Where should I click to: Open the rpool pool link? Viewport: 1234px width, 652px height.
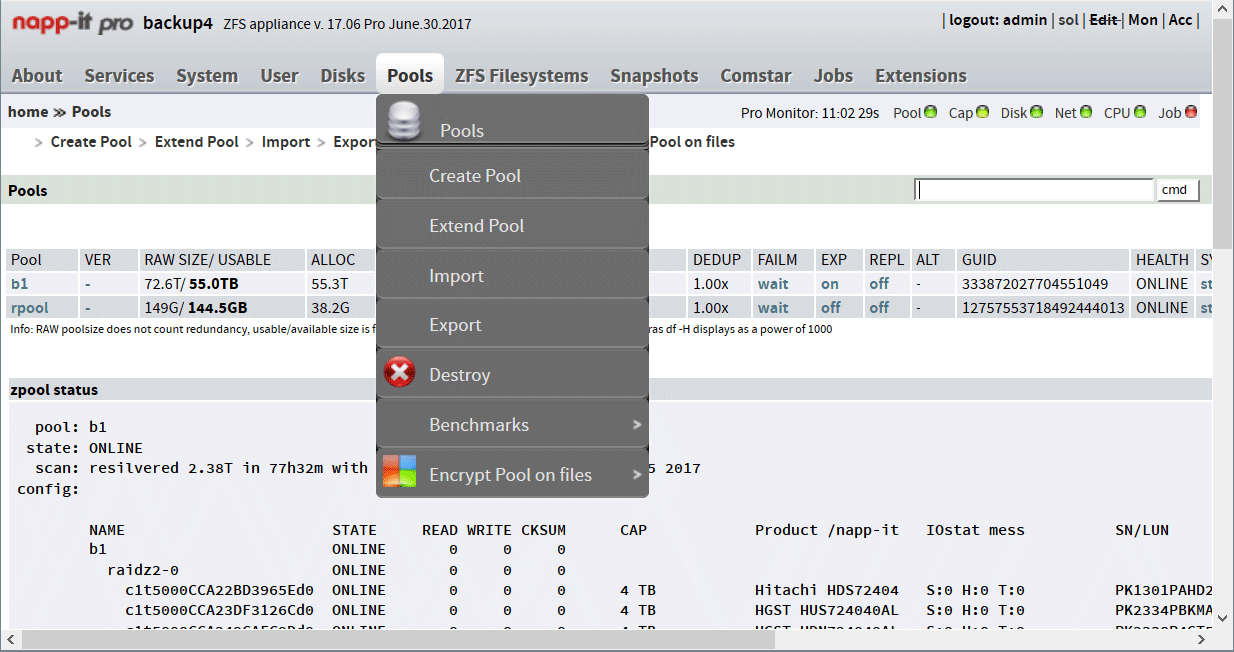click(30, 308)
